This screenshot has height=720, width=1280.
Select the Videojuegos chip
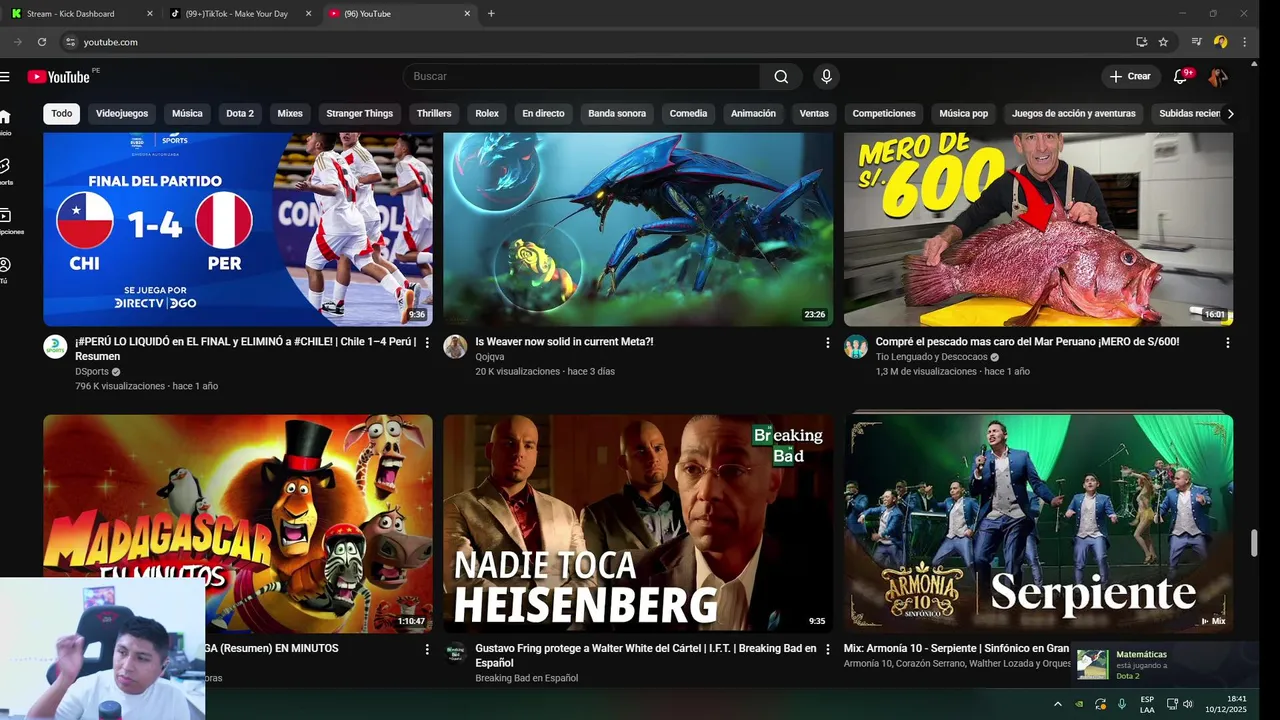tap(122, 114)
